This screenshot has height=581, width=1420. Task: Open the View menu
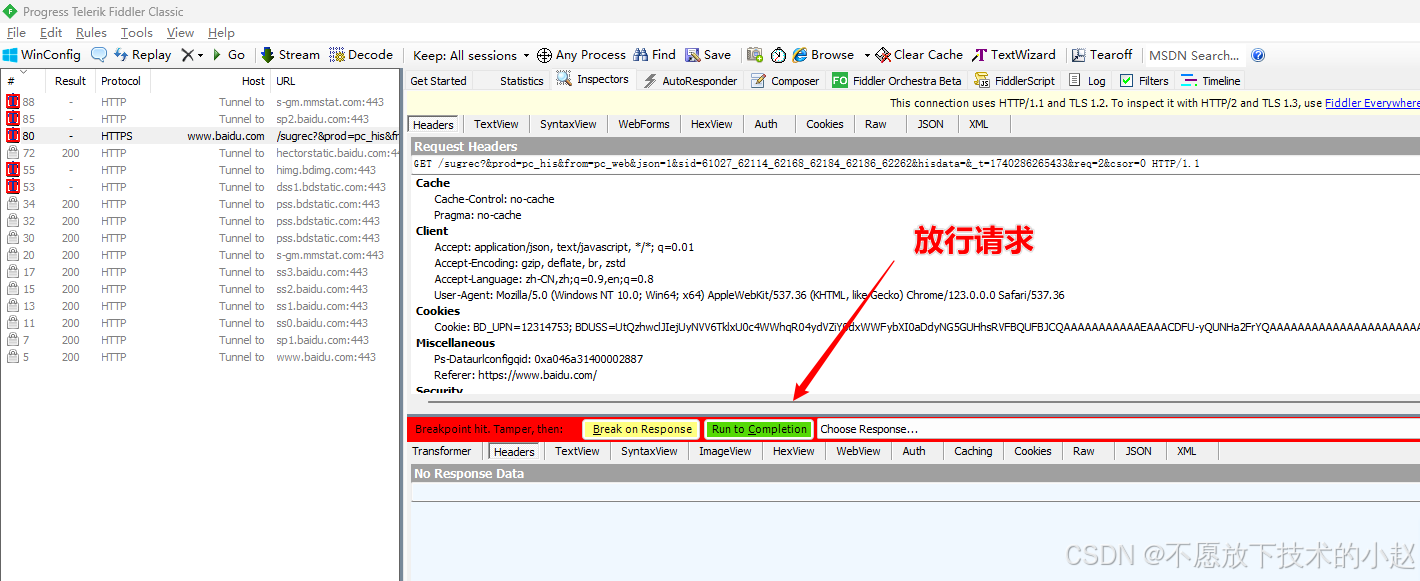click(x=180, y=33)
